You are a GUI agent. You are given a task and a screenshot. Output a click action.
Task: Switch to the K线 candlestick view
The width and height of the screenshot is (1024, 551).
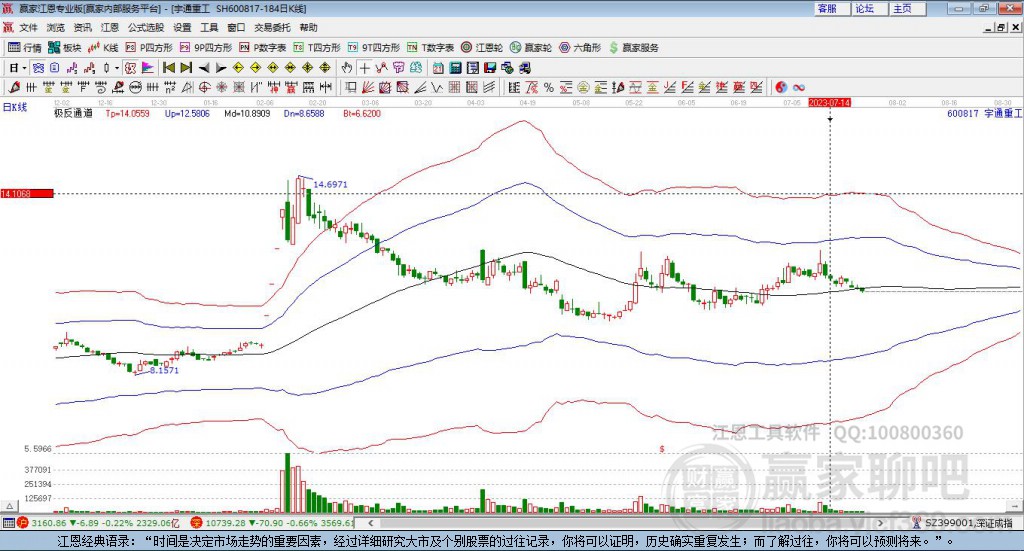coord(103,48)
